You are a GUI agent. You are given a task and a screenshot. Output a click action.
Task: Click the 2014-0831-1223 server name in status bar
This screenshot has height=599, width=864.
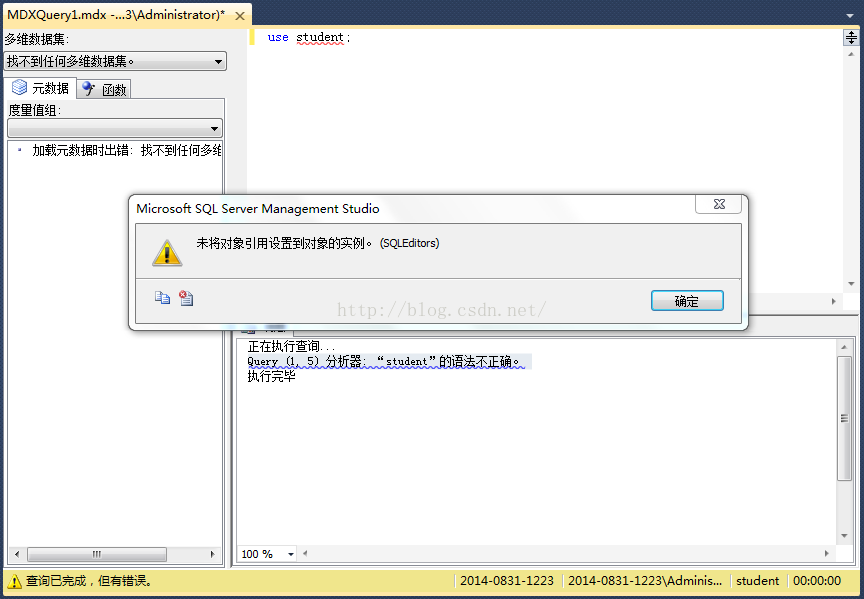click(507, 581)
